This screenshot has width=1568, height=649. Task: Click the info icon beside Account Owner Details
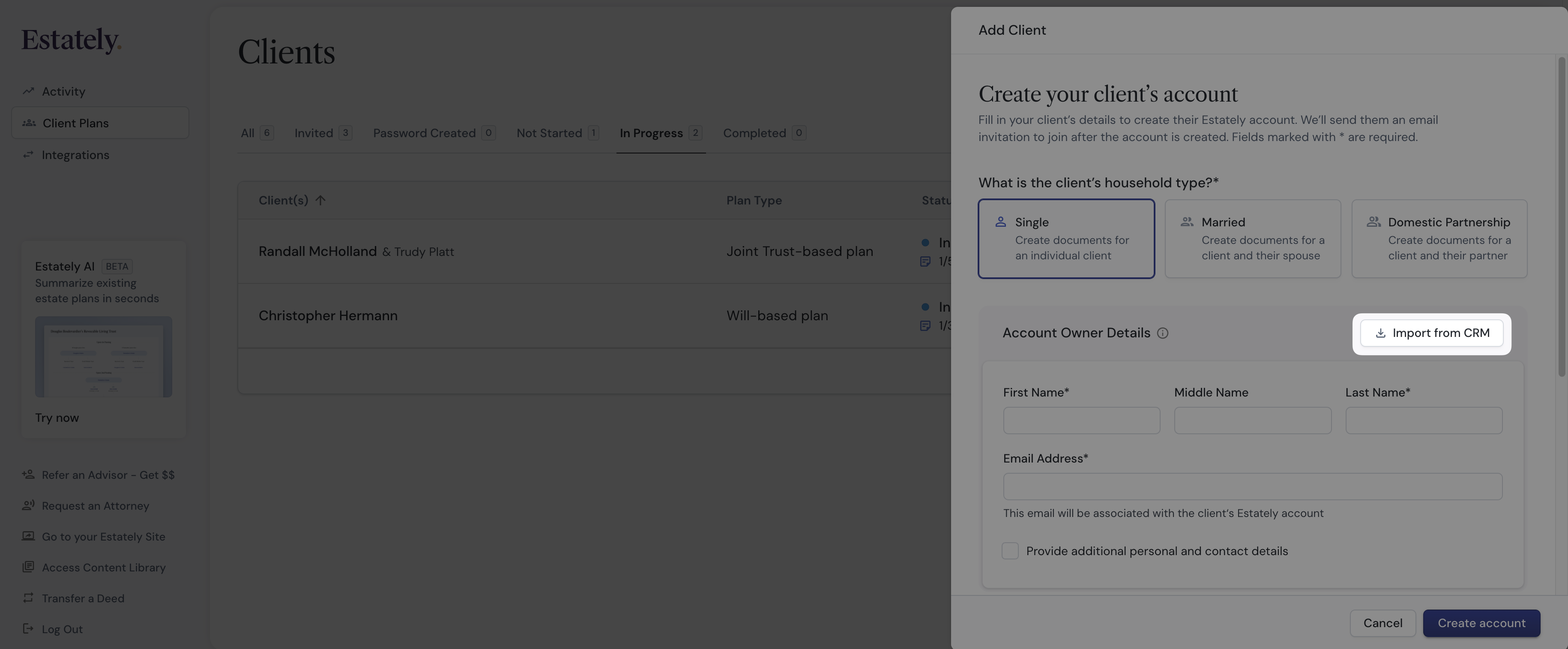(x=1162, y=333)
